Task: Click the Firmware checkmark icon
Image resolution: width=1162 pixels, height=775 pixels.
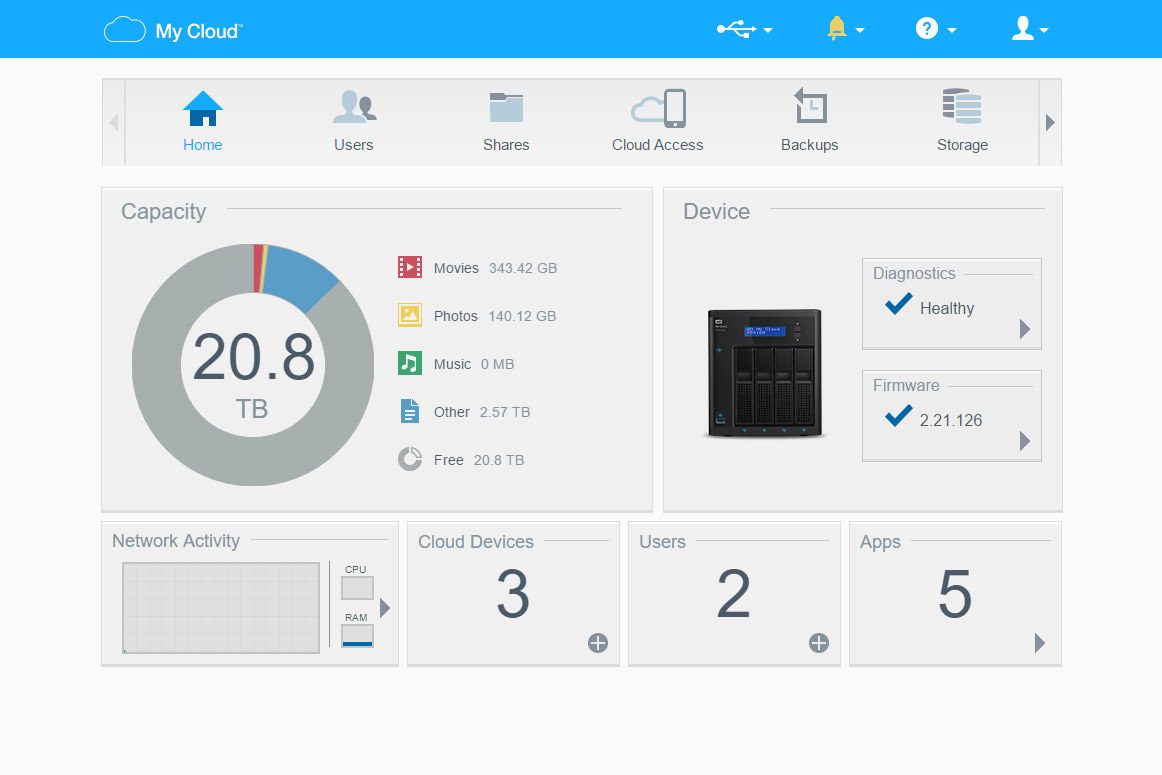Action: pos(898,415)
